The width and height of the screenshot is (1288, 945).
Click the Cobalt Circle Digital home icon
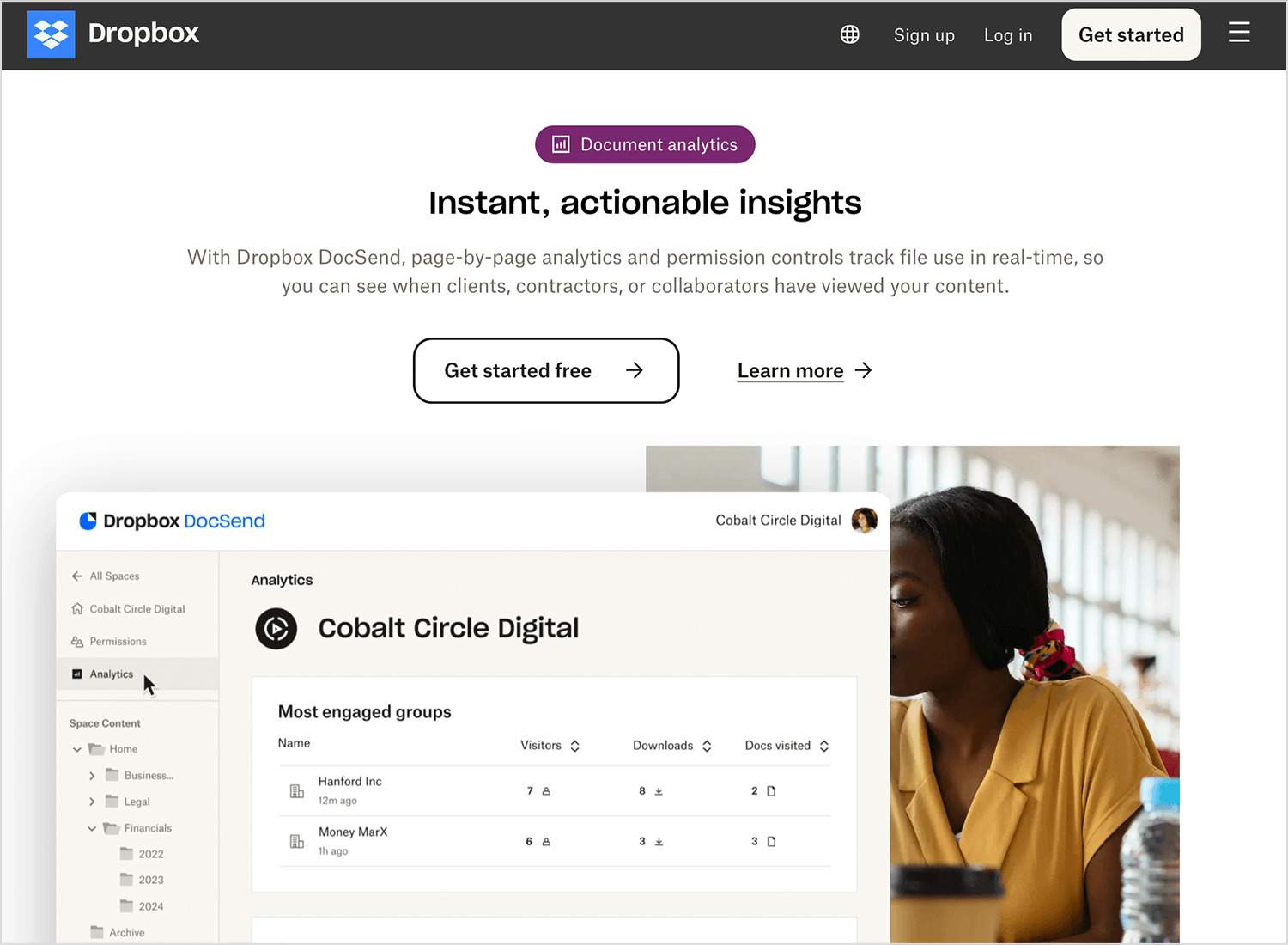[77, 609]
